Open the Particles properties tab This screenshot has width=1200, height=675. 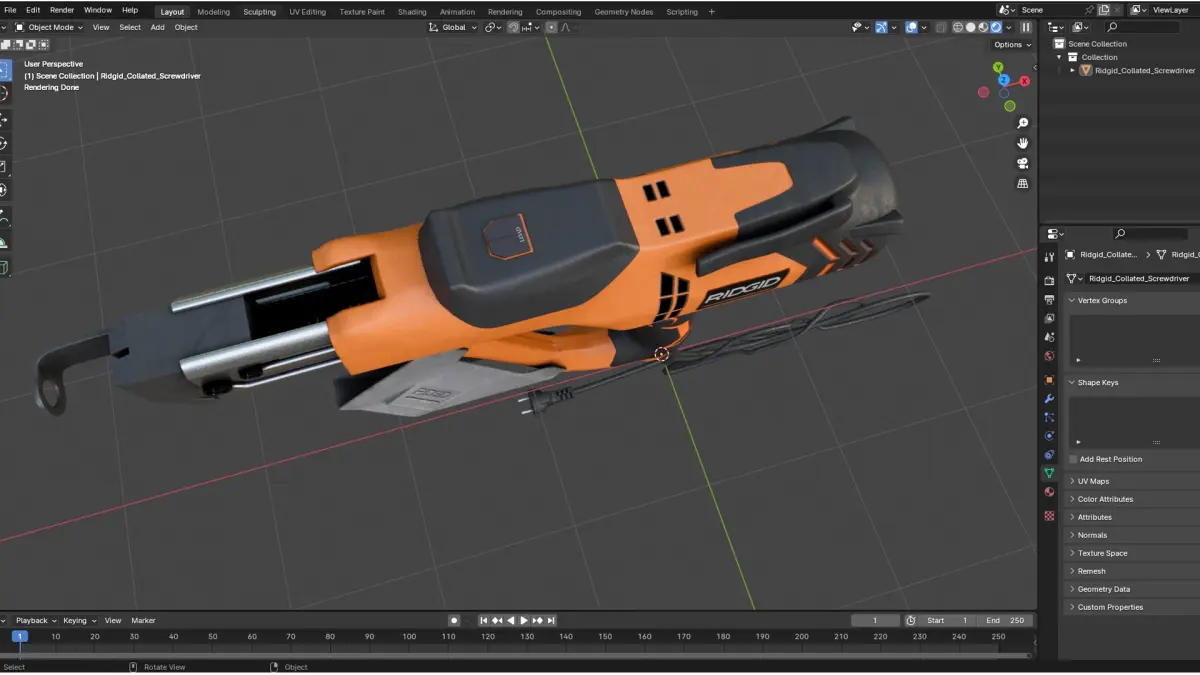pos(1049,417)
